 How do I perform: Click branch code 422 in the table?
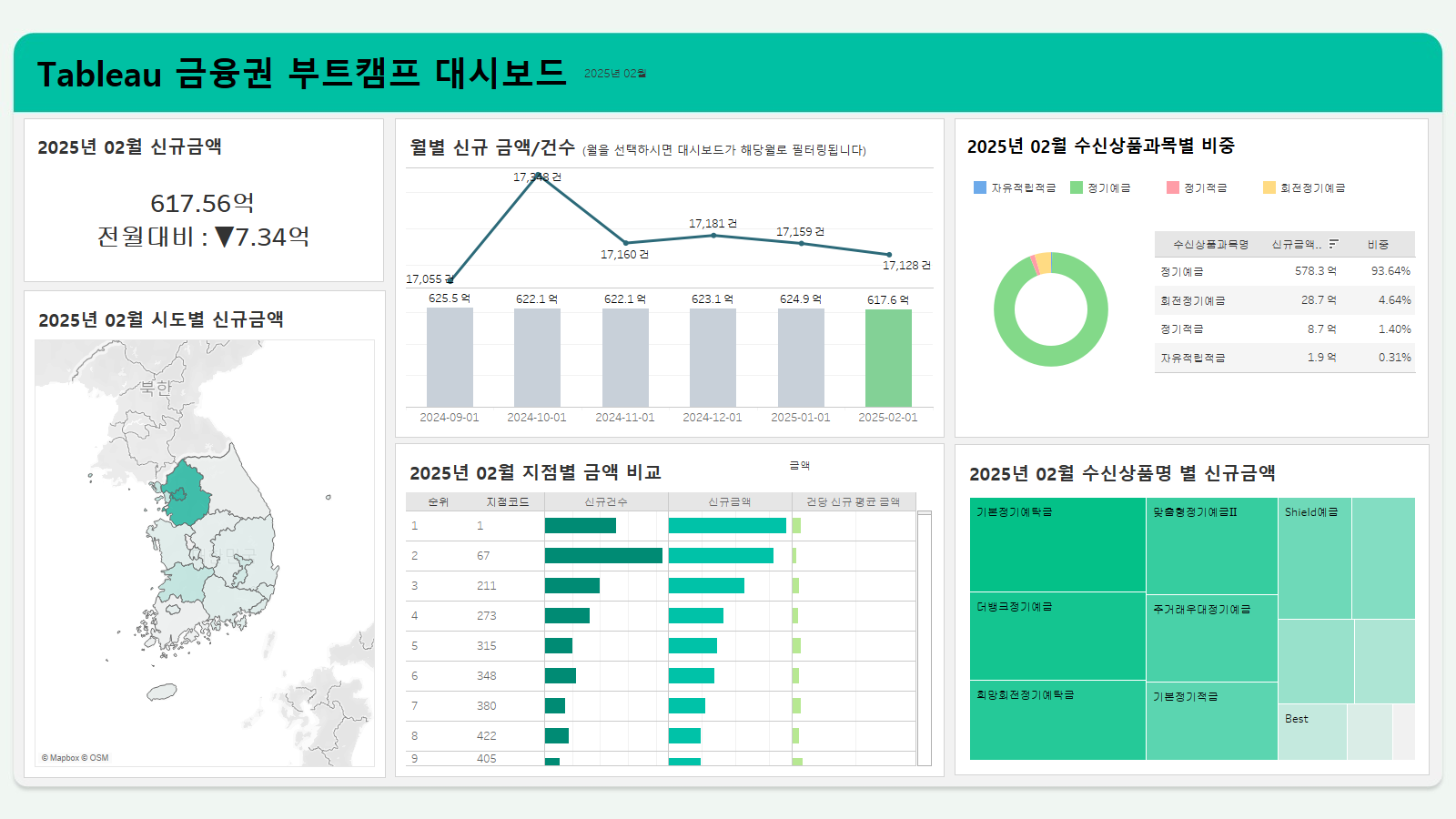click(x=487, y=736)
